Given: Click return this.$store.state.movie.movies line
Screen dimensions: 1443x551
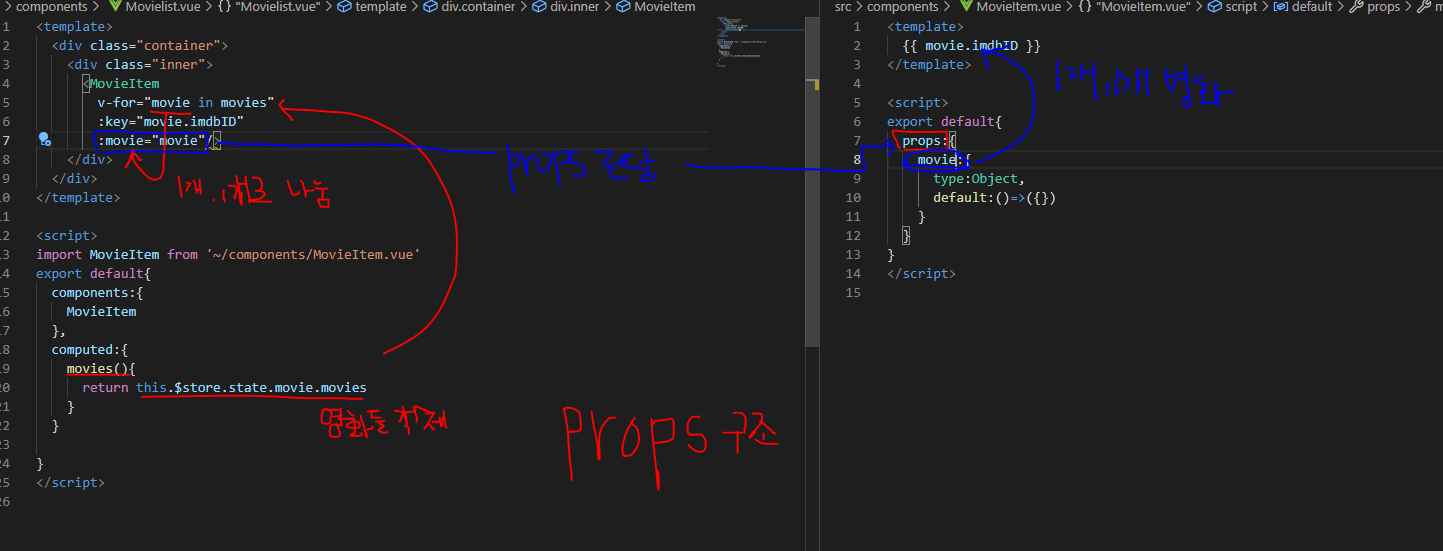Looking at the screenshot, I should (x=225, y=387).
